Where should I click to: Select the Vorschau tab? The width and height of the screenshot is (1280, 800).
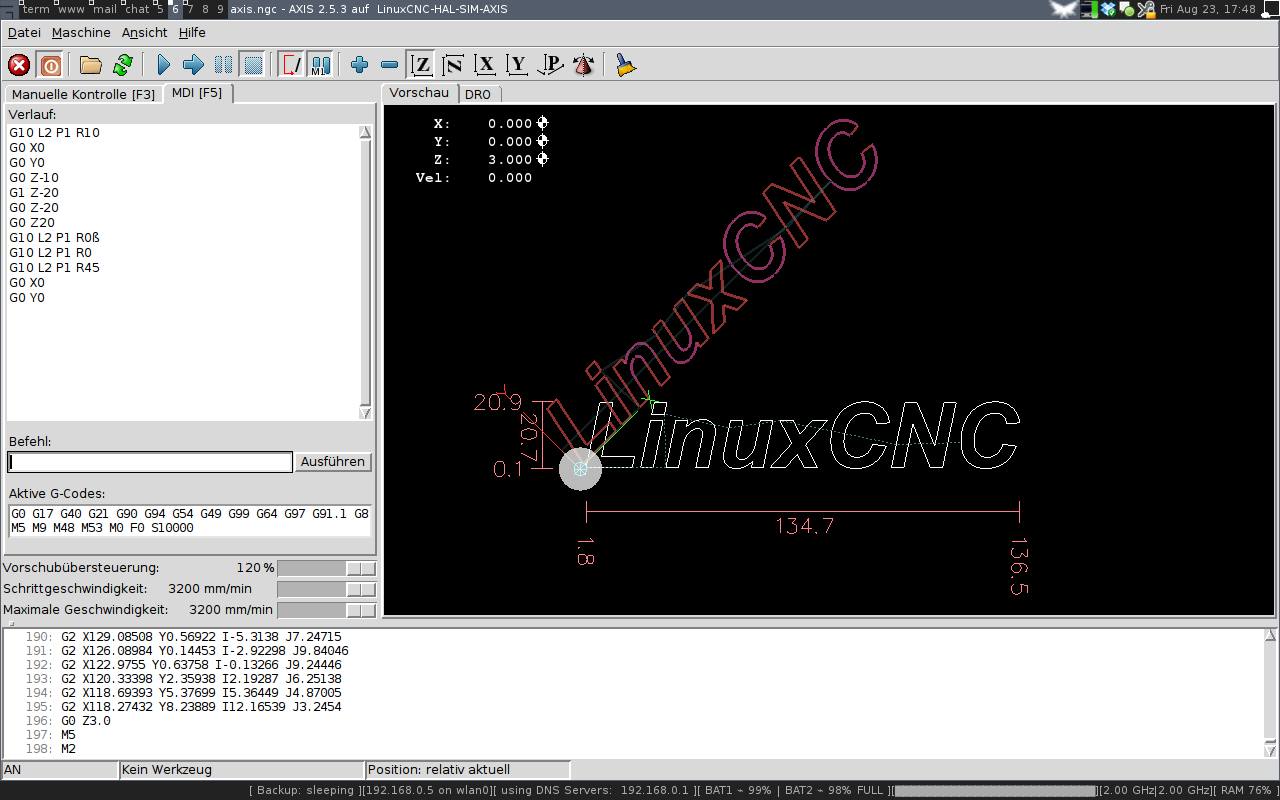419,92
